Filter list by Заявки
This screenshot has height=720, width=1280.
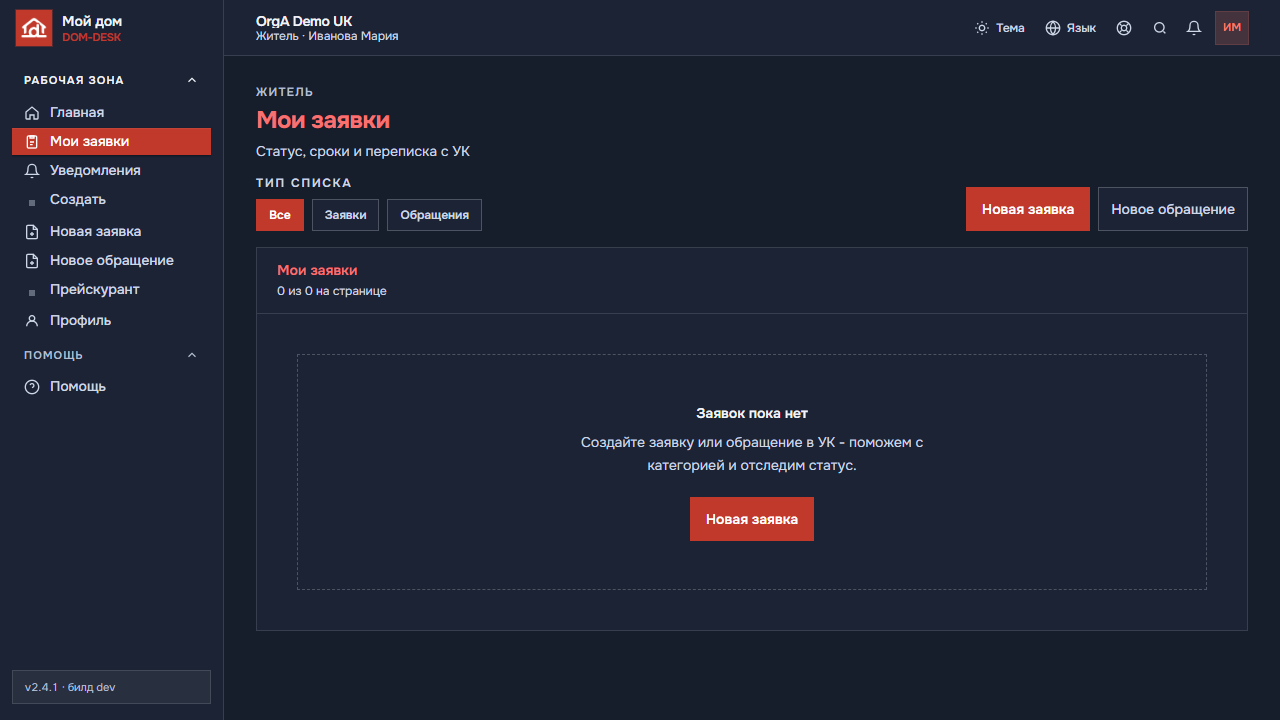tap(345, 215)
